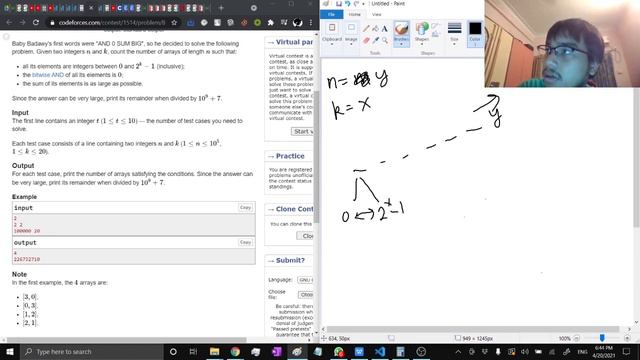Open a new Chrome tab with plus
This screenshot has height=360, width=640.
(x=221, y=8)
